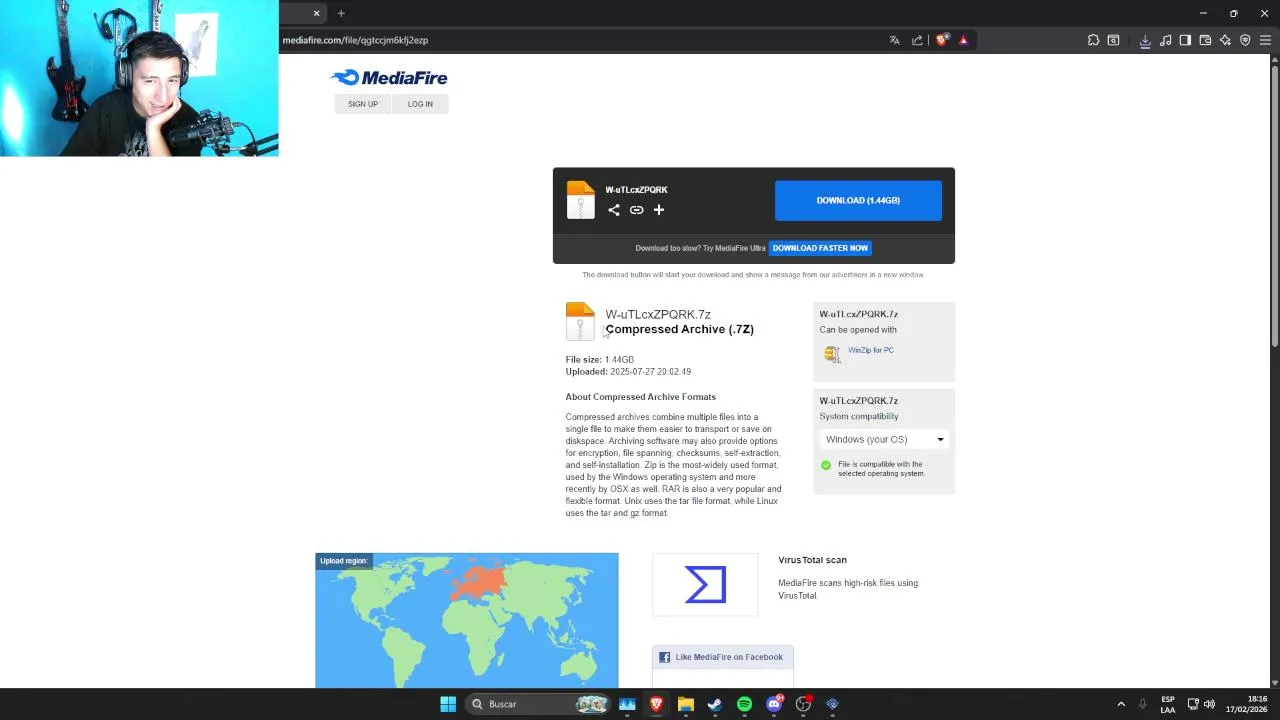Open the WinZip for PC link
1280x720 pixels.
click(x=871, y=350)
